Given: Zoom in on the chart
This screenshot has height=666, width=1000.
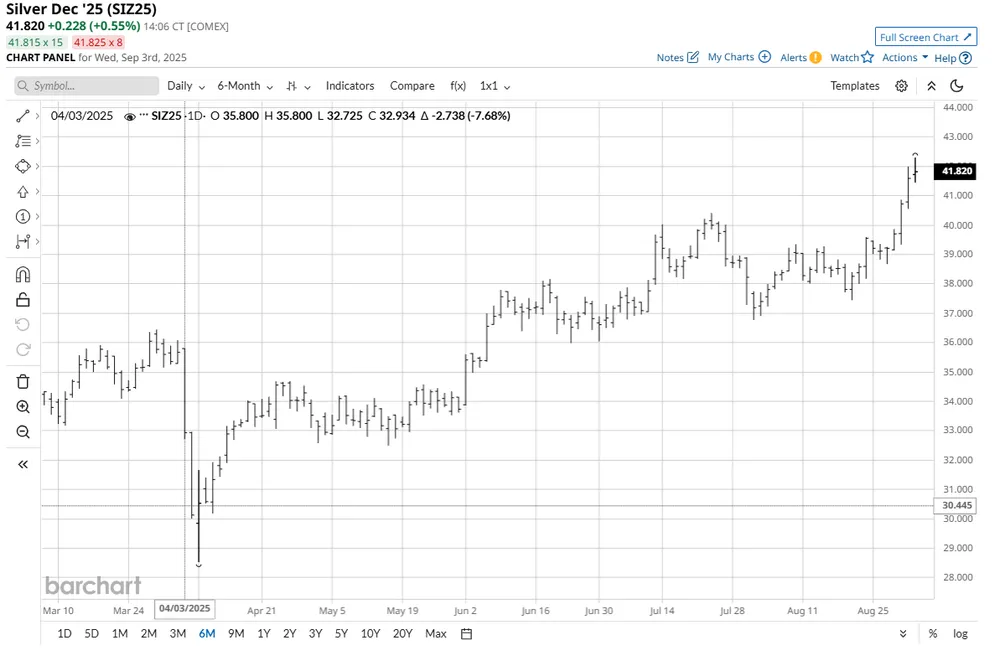Looking at the screenshot, I should 22,407.
